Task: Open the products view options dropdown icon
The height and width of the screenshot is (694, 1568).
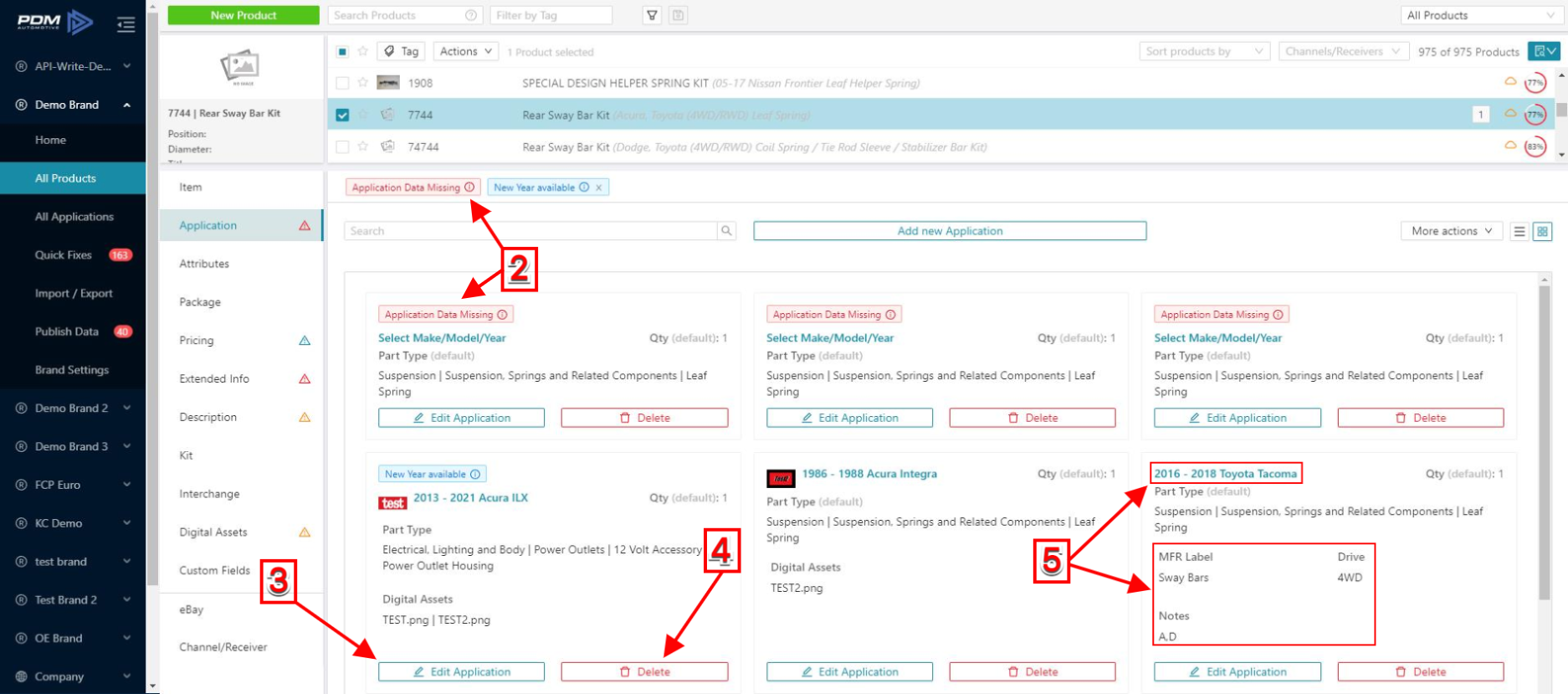Action: coord(1544,51)
